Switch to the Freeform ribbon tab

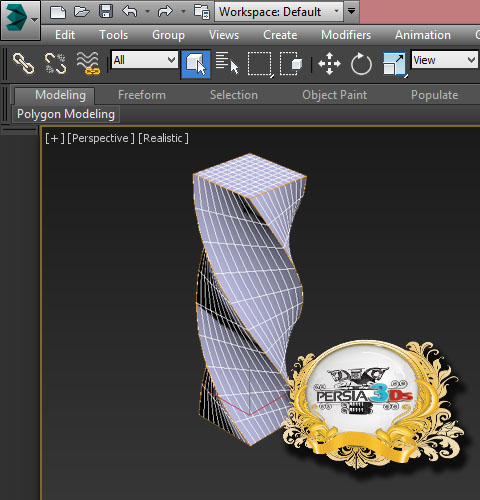(x=142, y=95)
